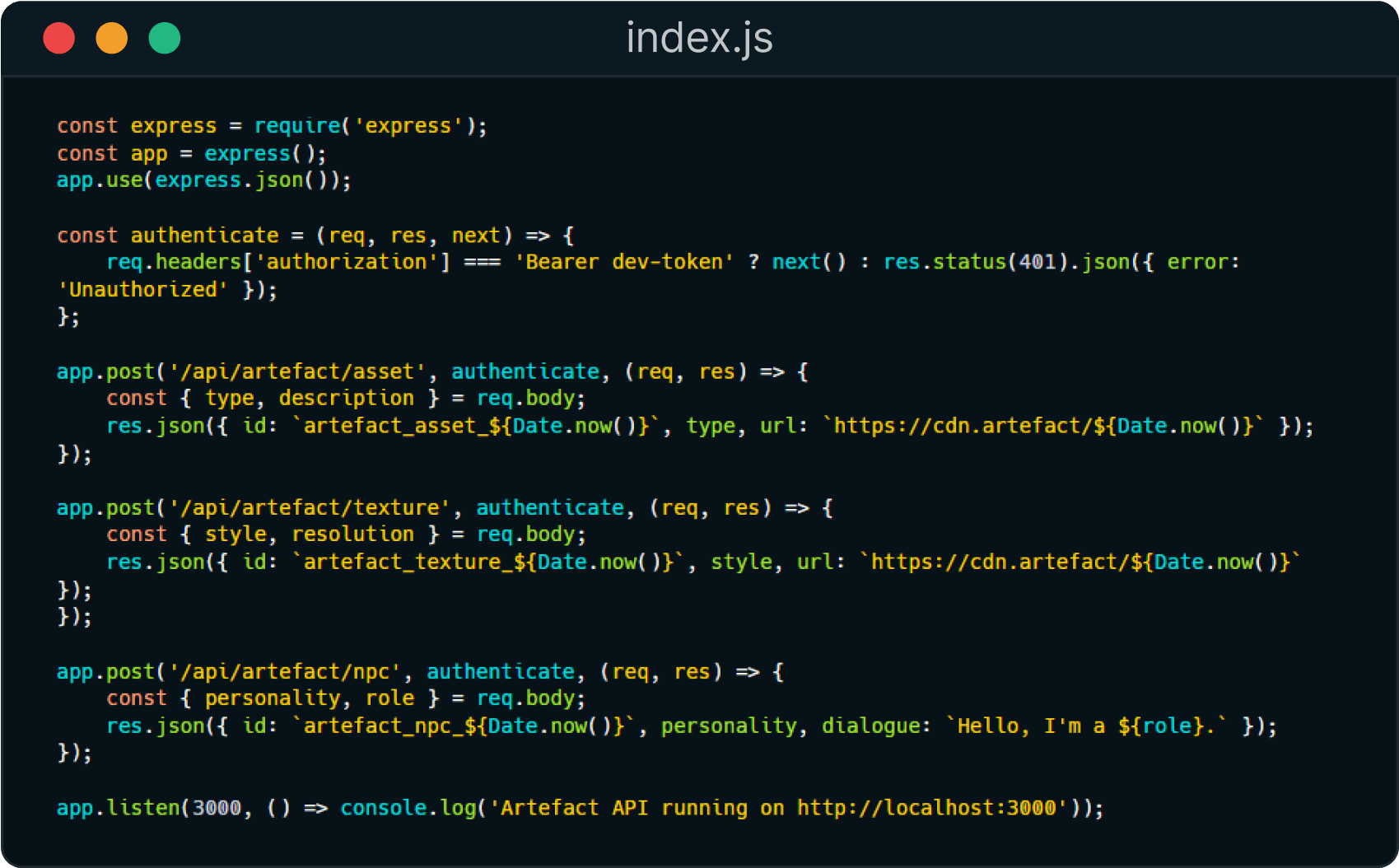Screen dimensions: 1399x868
Task: Click the app.use(express.json()); line
Action: (x=204, y=180)
